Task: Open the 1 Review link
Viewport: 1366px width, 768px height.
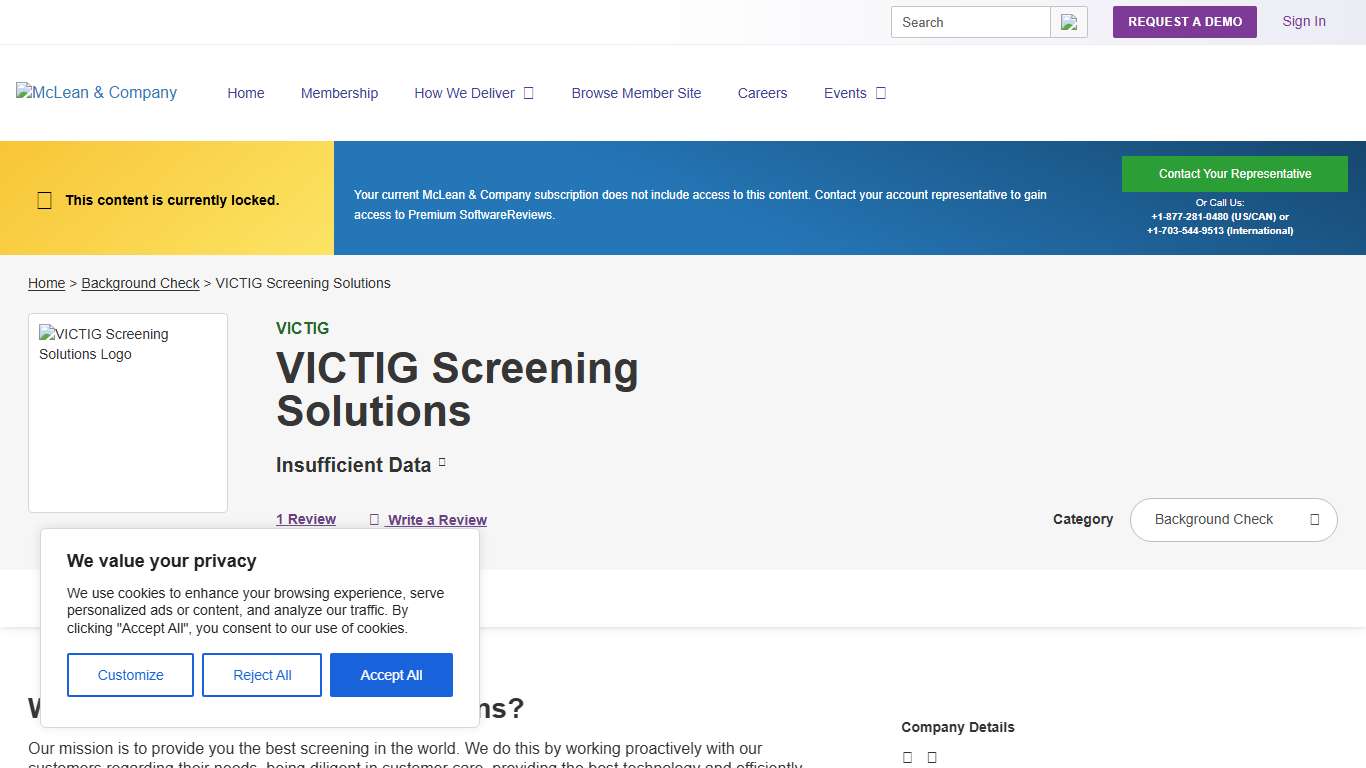Action: (x=305, y=519)
